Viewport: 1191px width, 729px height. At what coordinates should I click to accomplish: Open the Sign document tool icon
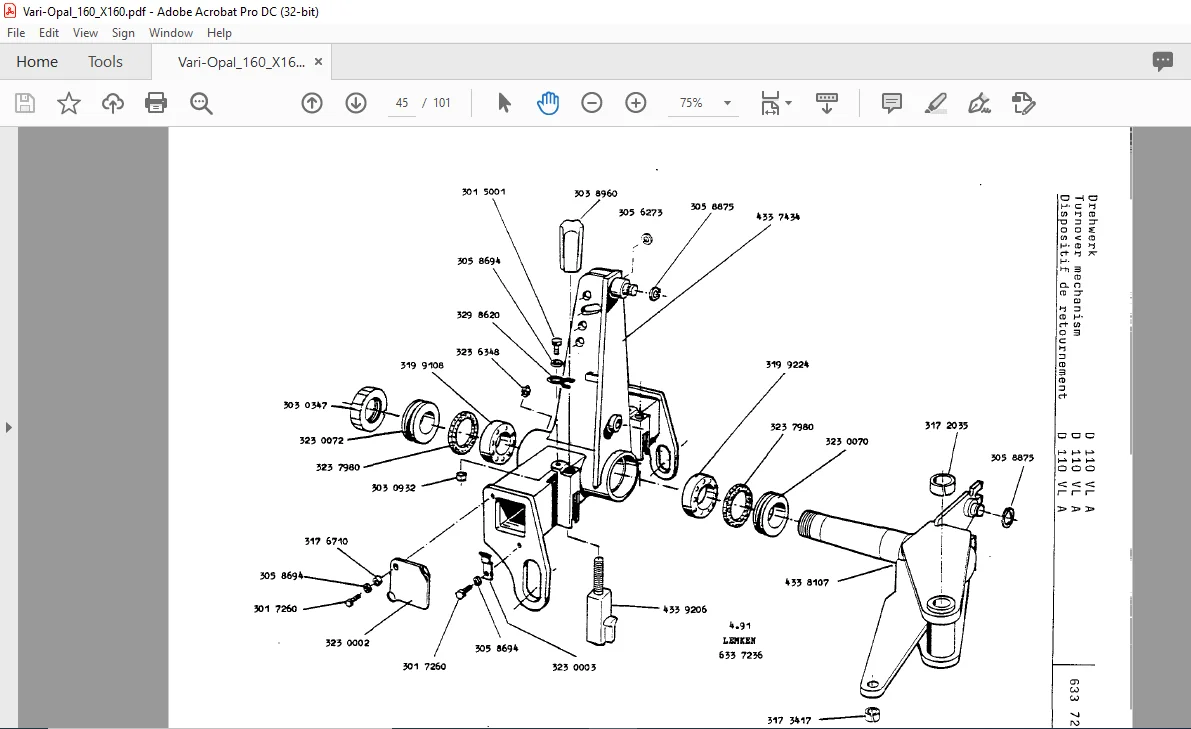(x=979, y=103)
